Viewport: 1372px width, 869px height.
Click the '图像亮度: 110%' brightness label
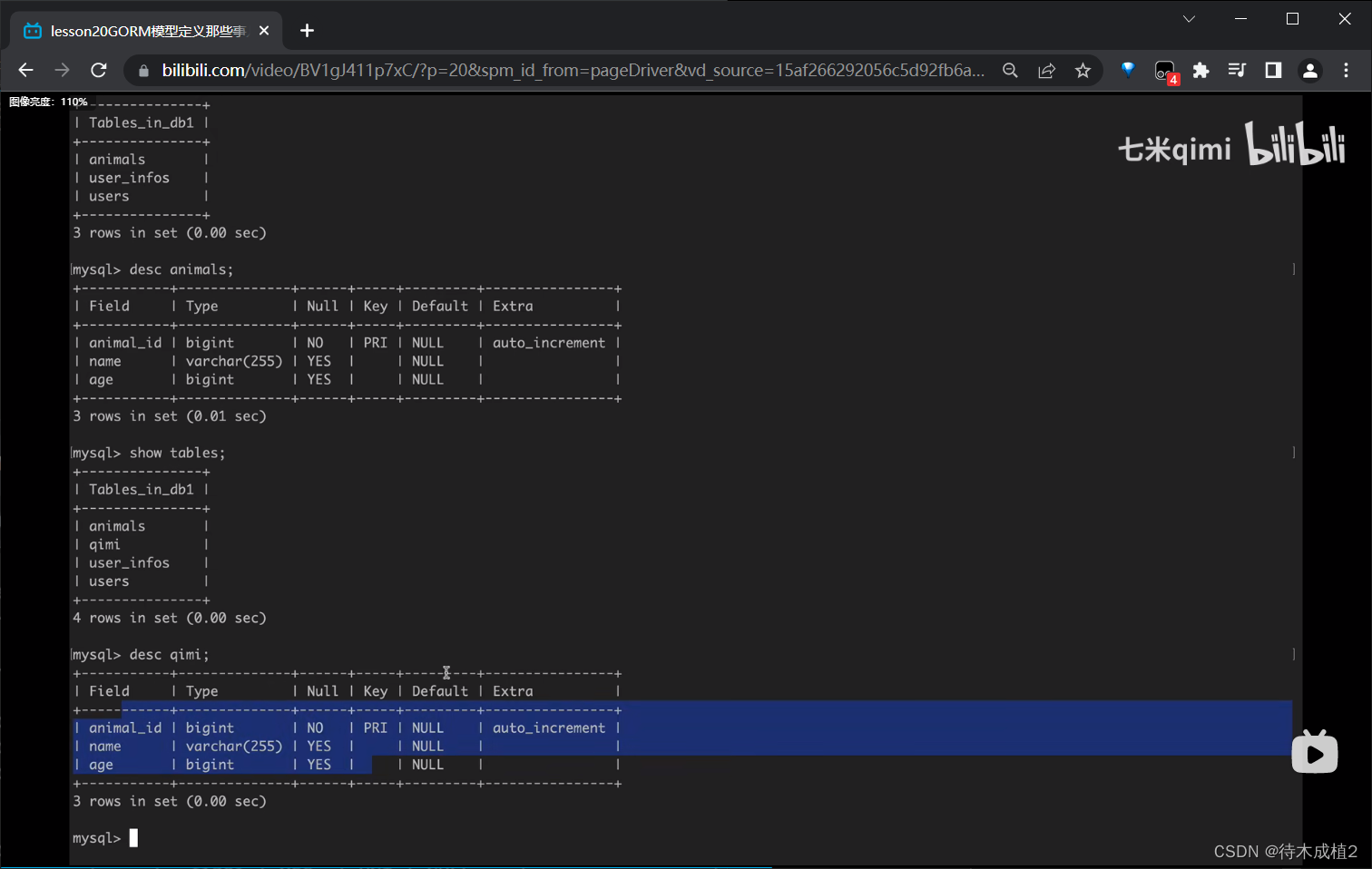[48, 102]
